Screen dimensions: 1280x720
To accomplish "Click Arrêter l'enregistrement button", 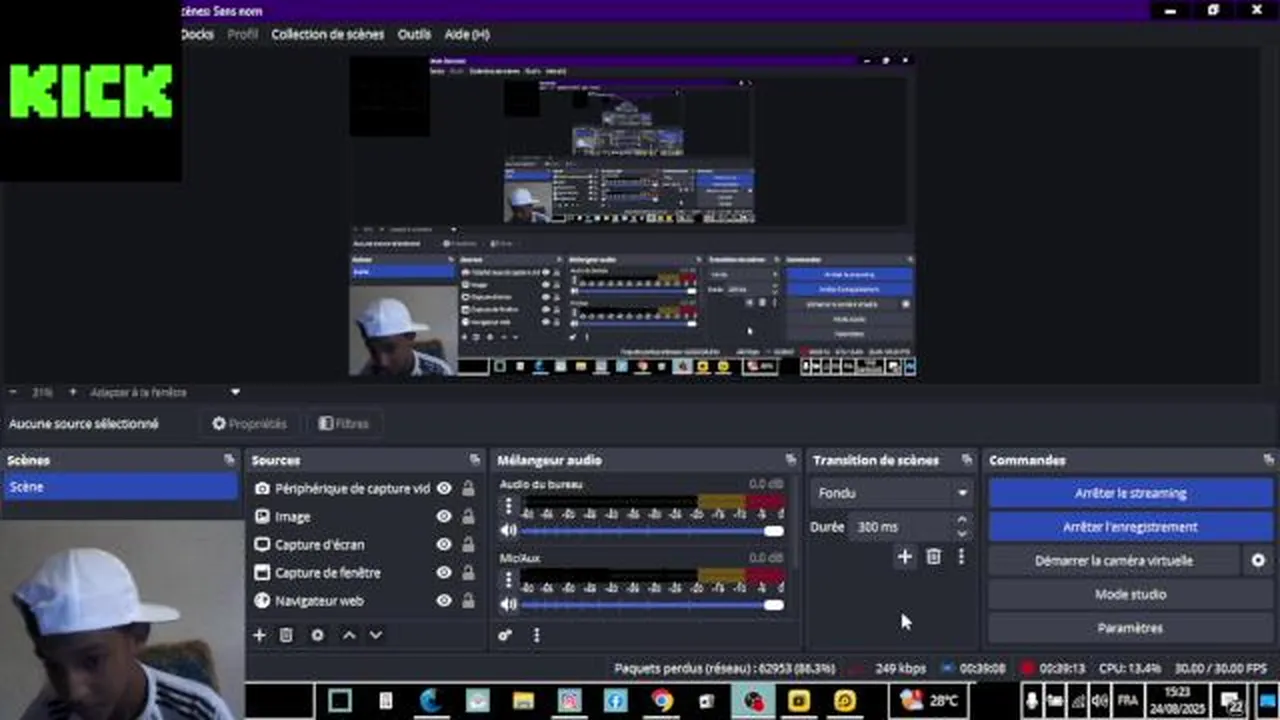I will tap(1130, 527).
